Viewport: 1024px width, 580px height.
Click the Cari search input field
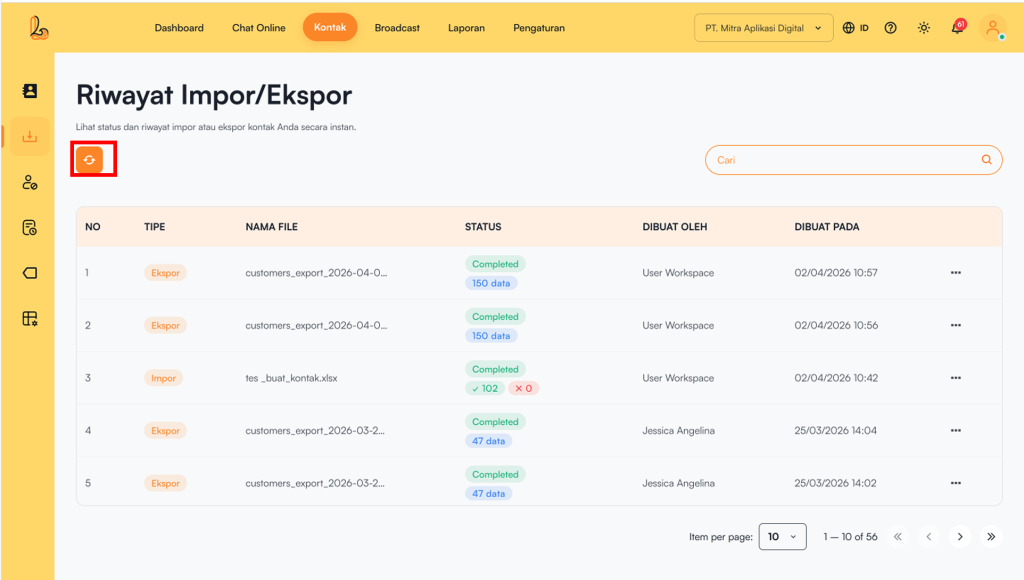click(840, 160)
